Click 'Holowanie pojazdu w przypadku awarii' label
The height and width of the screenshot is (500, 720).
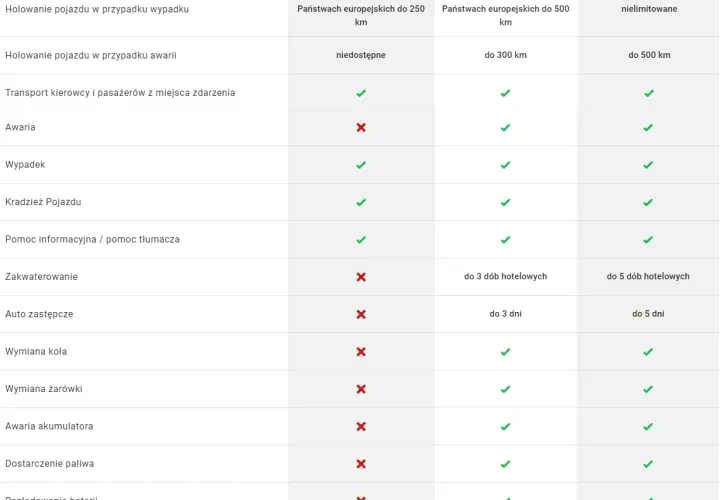(91, 55)
